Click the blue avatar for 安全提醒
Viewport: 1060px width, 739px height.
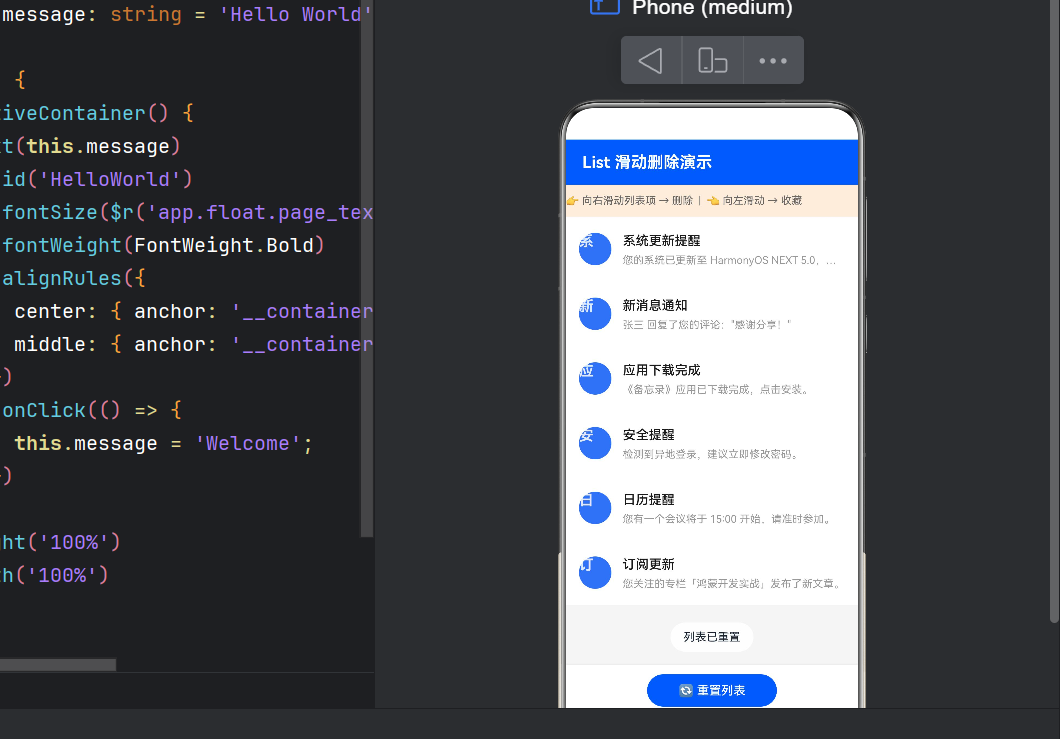tap(595, 443)
